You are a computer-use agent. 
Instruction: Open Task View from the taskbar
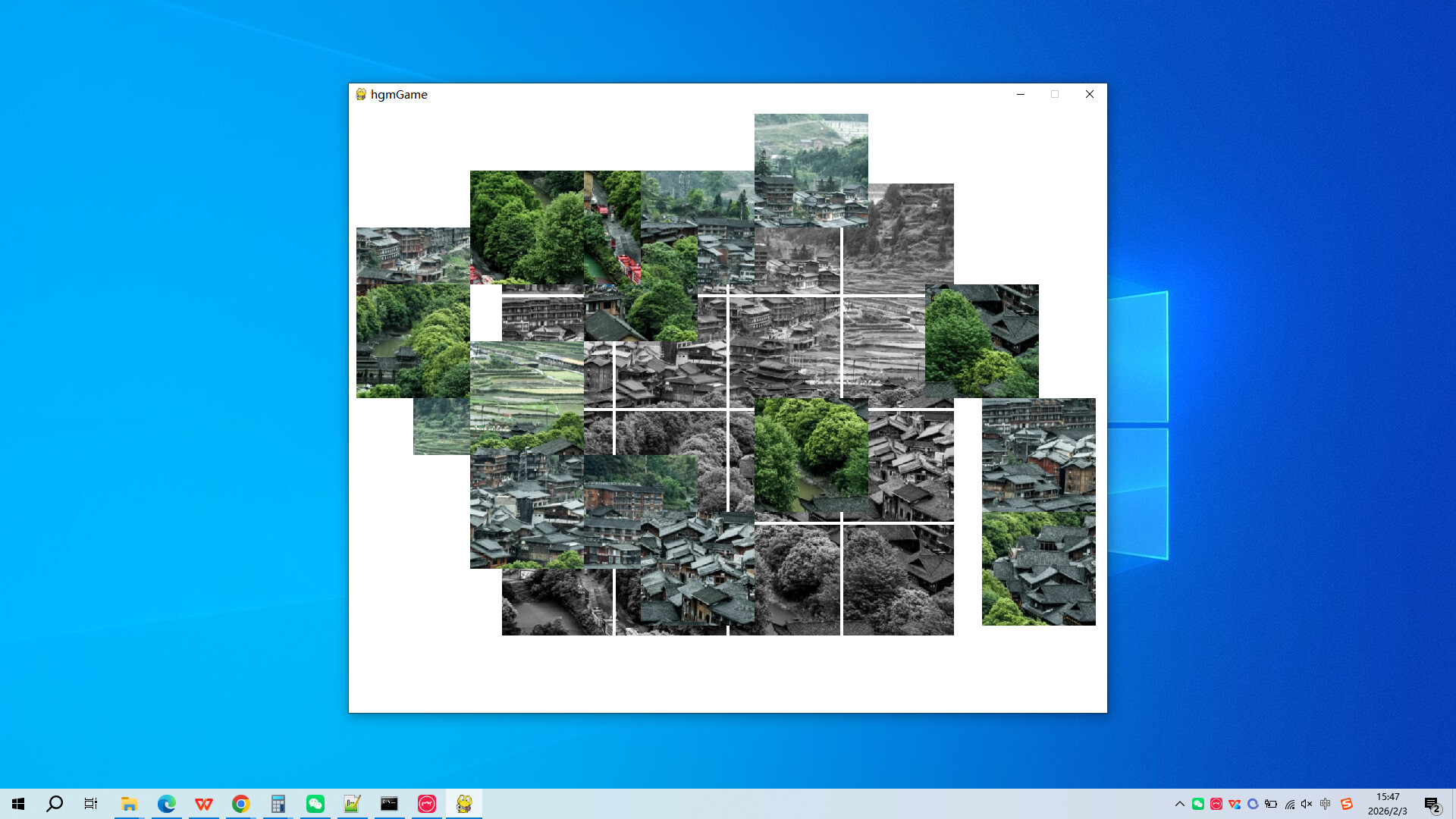(x=90, y=803)
